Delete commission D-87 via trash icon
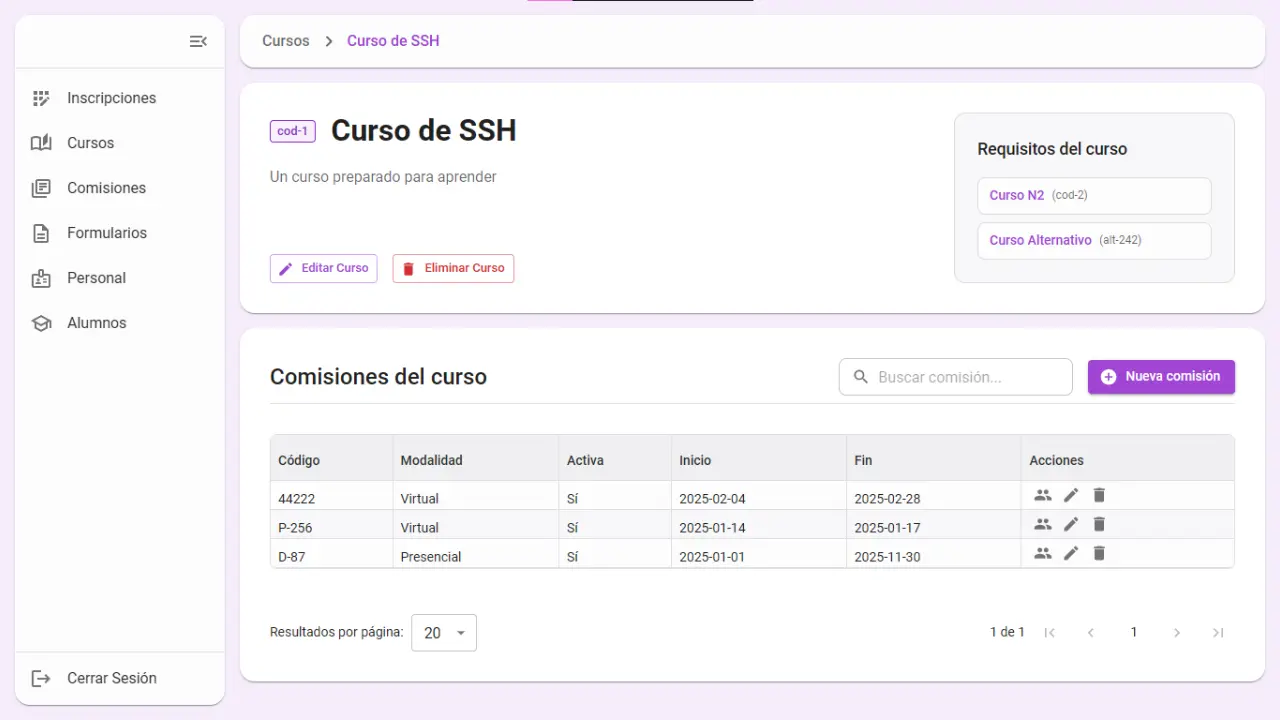The height and width of the screenshot is (720, 1280). (x=1099, y=553)
